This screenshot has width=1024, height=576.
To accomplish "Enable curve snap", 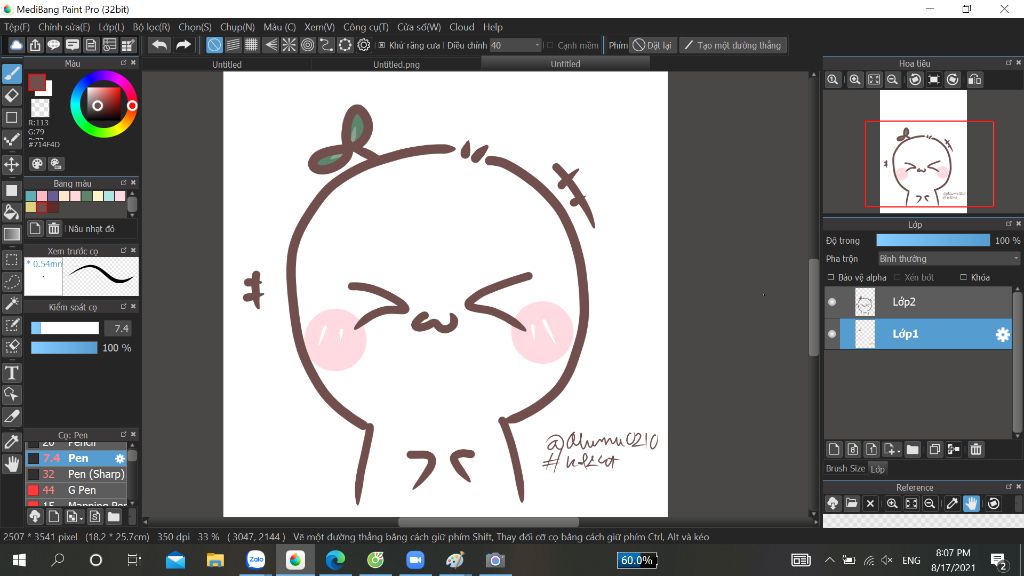I will [x=327, y=45].
